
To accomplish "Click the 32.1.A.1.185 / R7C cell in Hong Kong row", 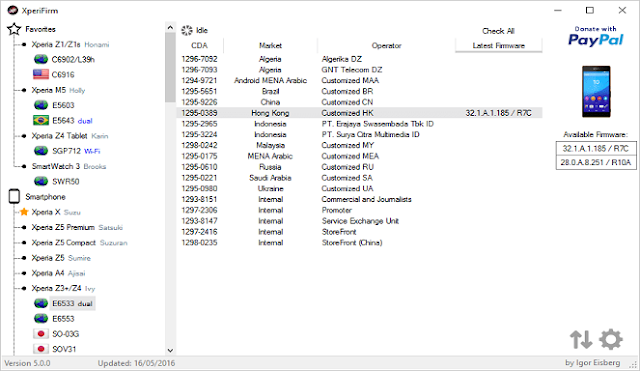I will (x=498, y=113).
